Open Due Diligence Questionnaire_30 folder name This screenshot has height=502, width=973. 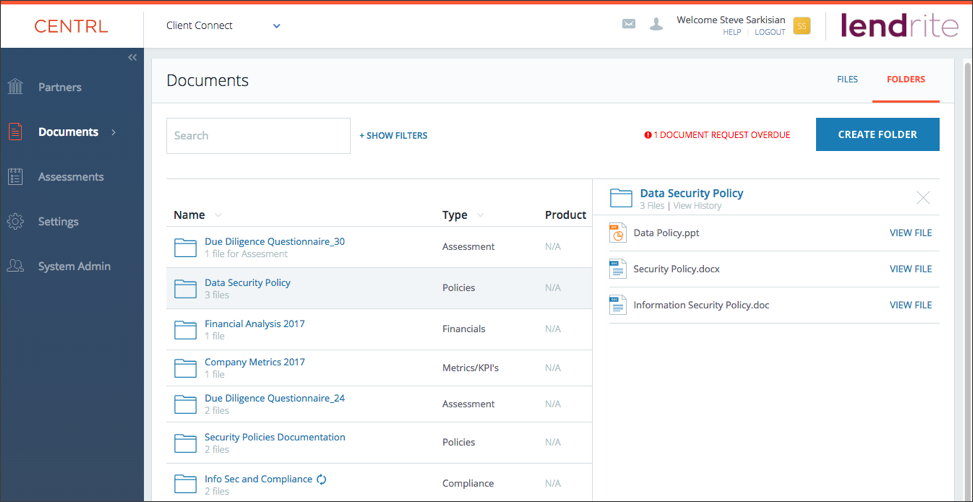pos(275,242)
